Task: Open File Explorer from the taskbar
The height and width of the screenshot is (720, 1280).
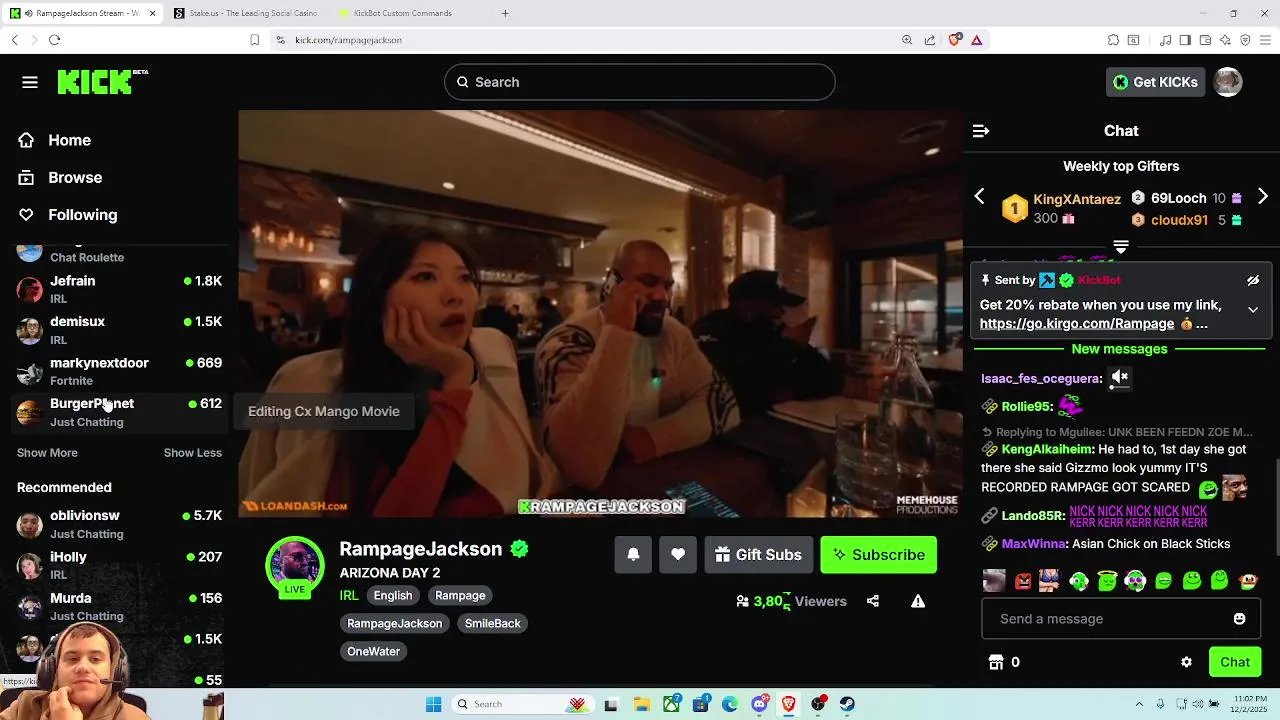Action: click(641, 704)
